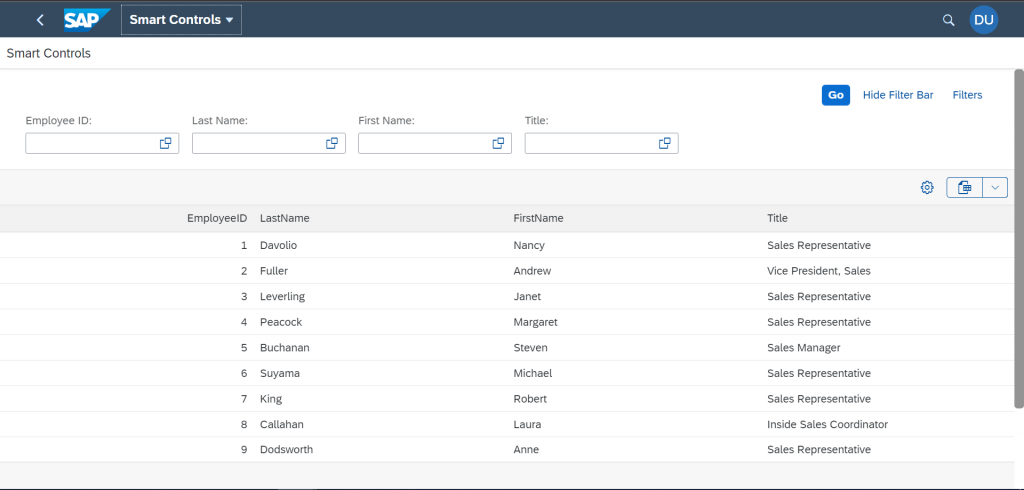The width and height of the screenshot is (1024, 490).
Task: Open the Filters dialog link
Action: pos(967,95)
